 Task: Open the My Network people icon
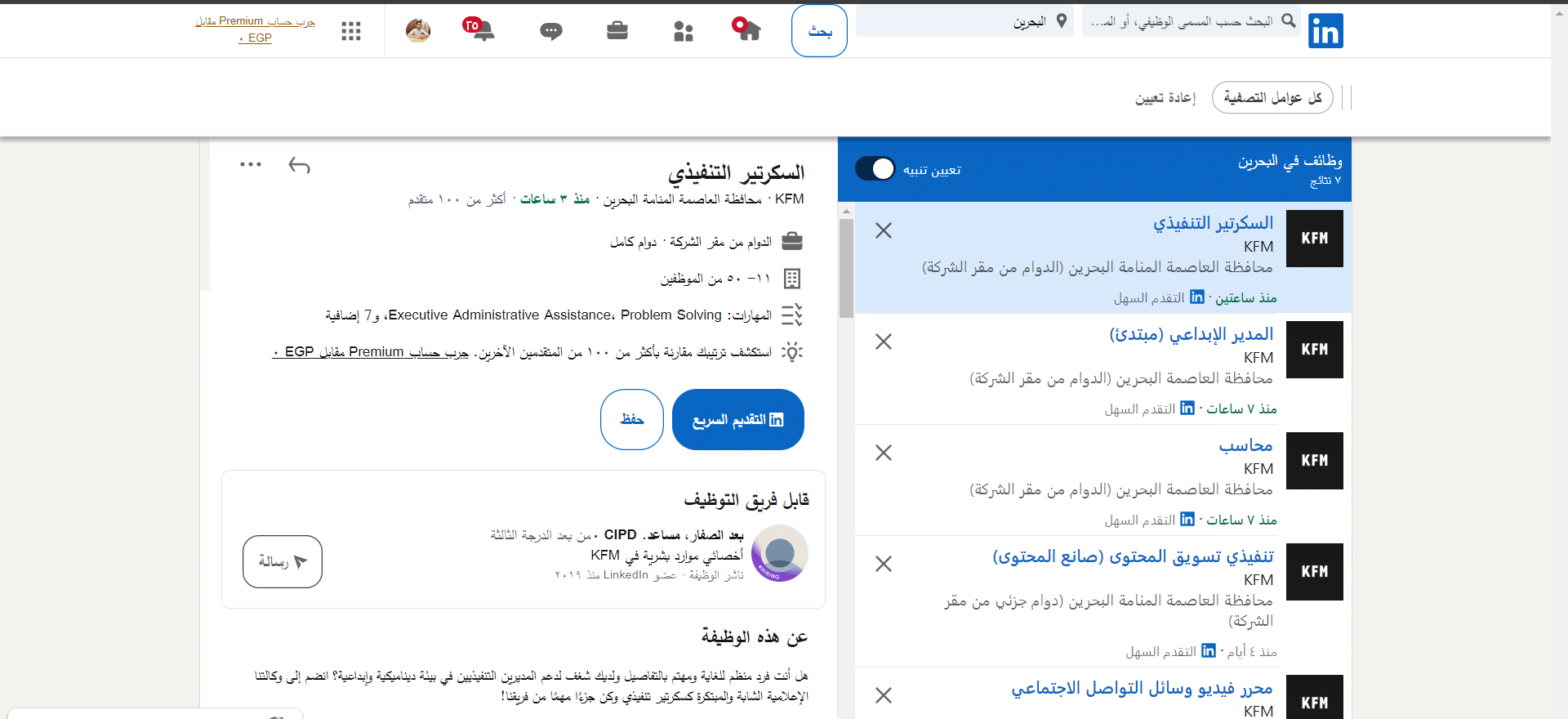pos(684,31)
